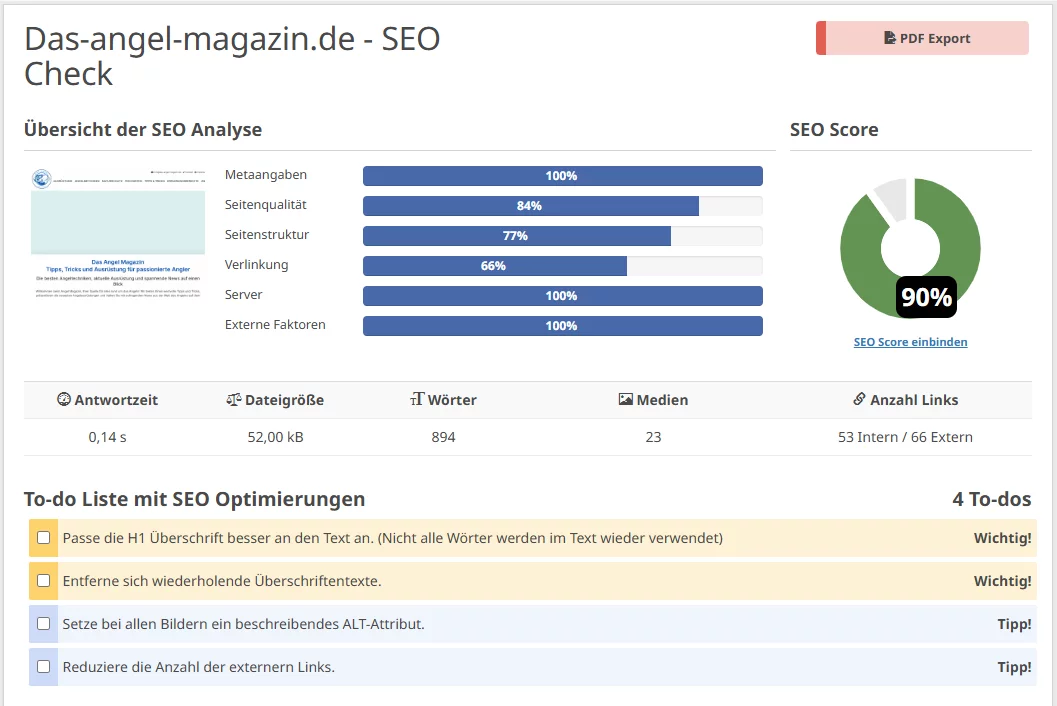Tick the 'Entferne sich wiederholende Überschriftentexte' checkbox

(x=44, y=581)
